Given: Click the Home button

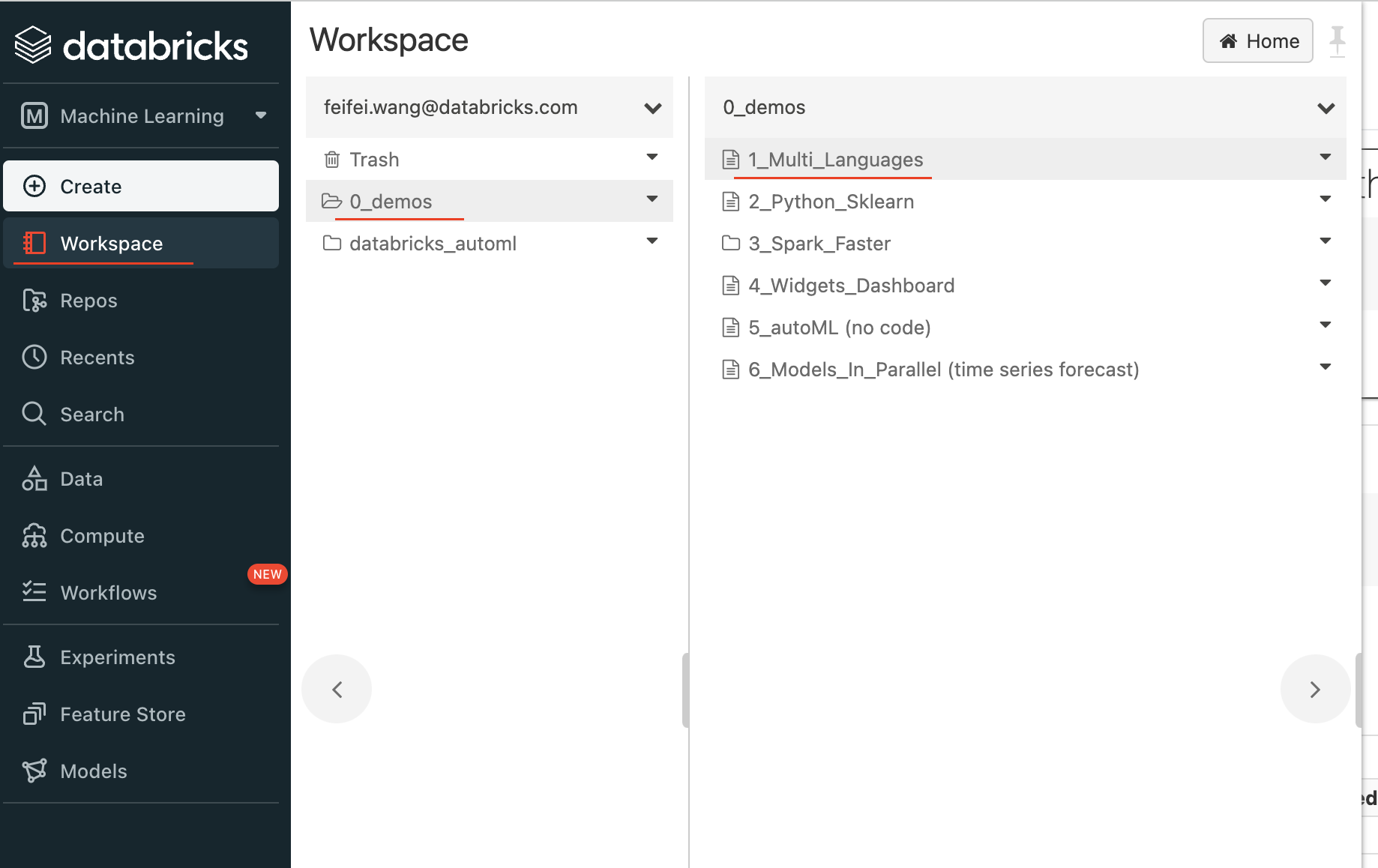Looking at the screenshot, I should (1257, 40).
